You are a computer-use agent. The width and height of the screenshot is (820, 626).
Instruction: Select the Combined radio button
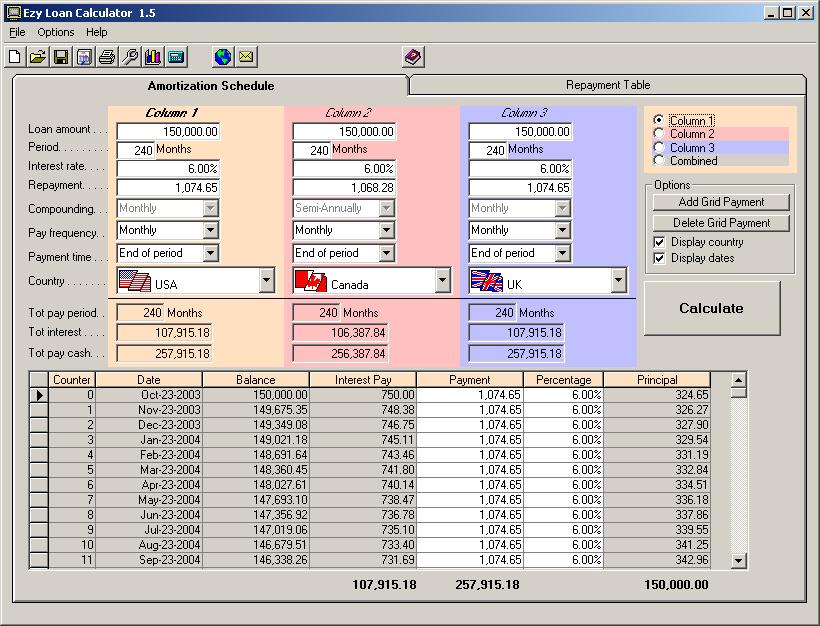659,161
